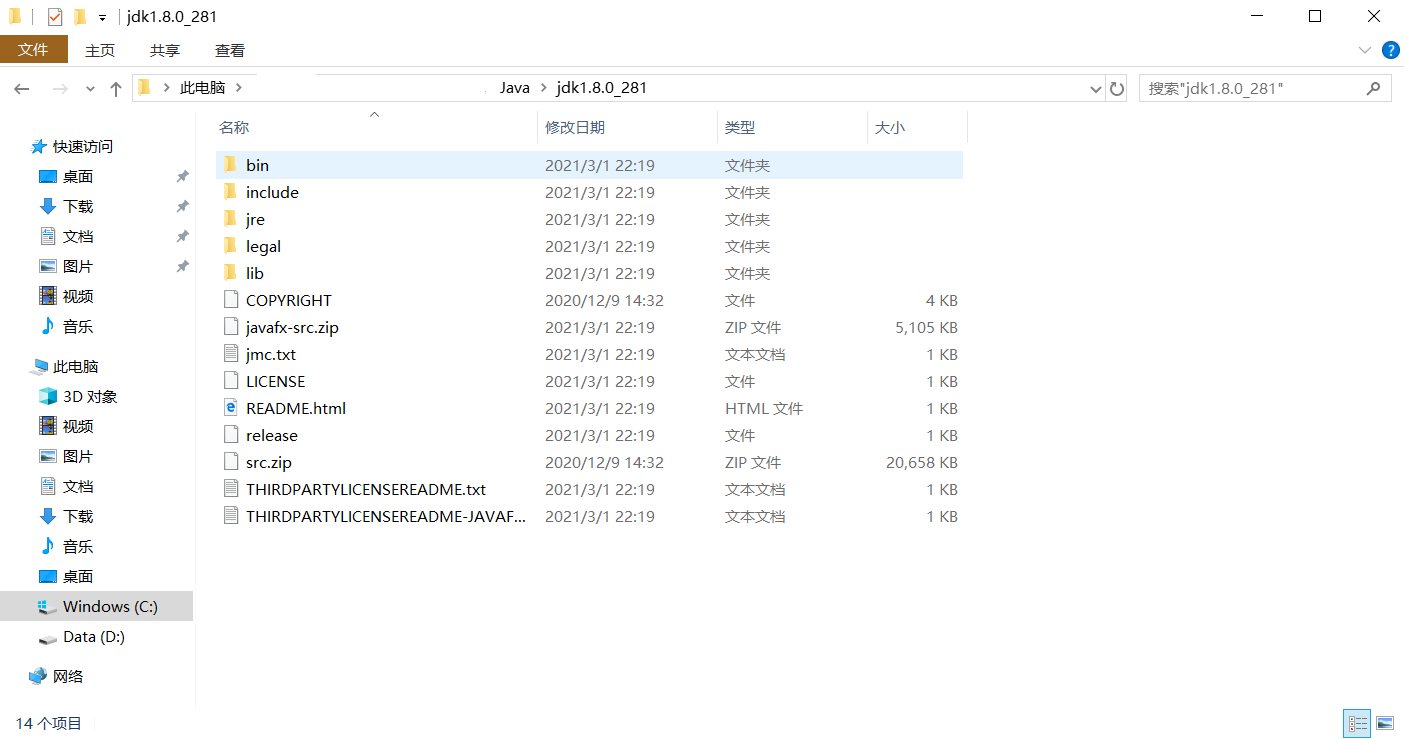Select the pinned 文档 under Quick Access
The height and width of the screenshot is (739, 1405).
tap(77, 237)
